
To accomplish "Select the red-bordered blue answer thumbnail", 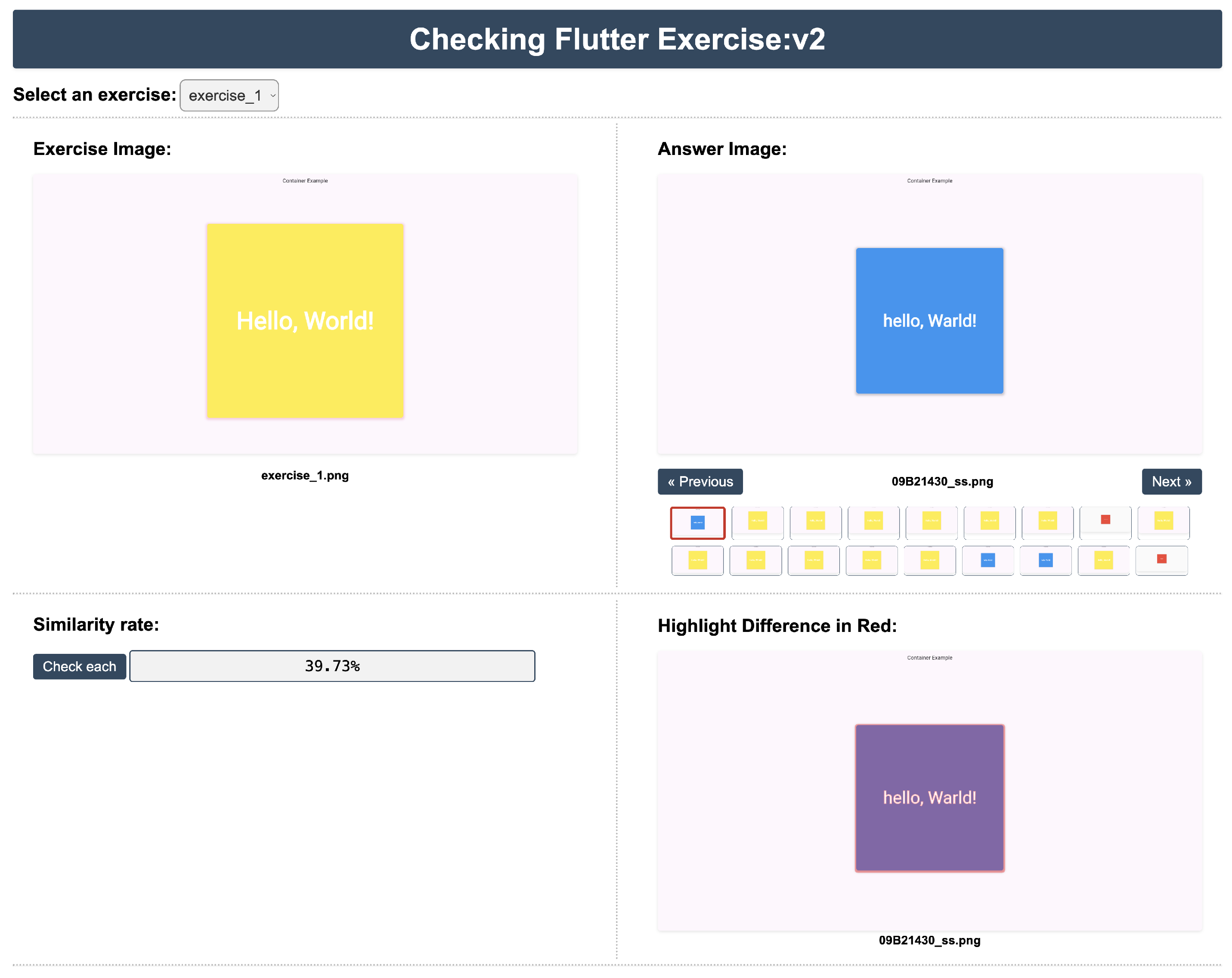I will point(698,523).
